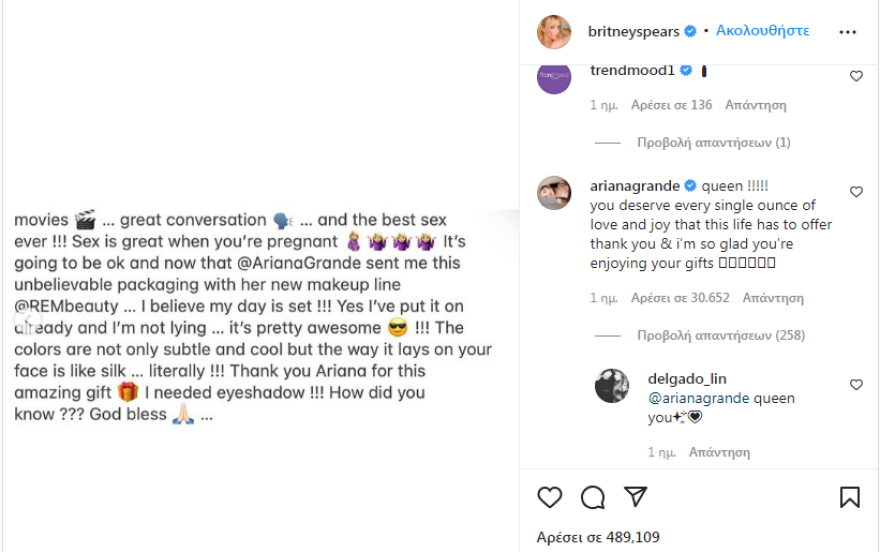The height and width of the screenshot is (552, 880).
Task: Open trendmood1 profile avatar
Action: click(x=555, y=78)
